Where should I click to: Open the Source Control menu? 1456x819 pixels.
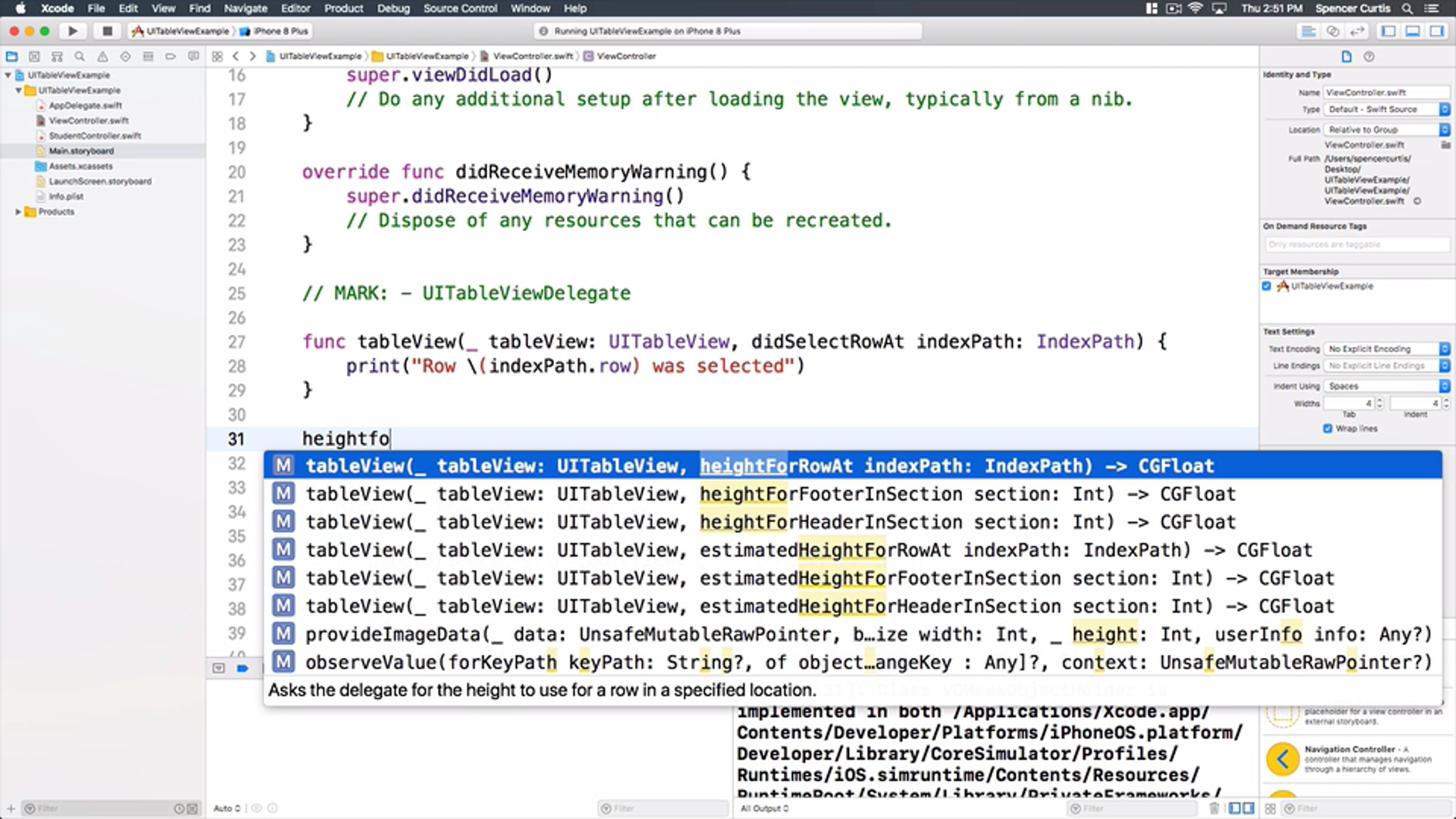click(460, 8)
